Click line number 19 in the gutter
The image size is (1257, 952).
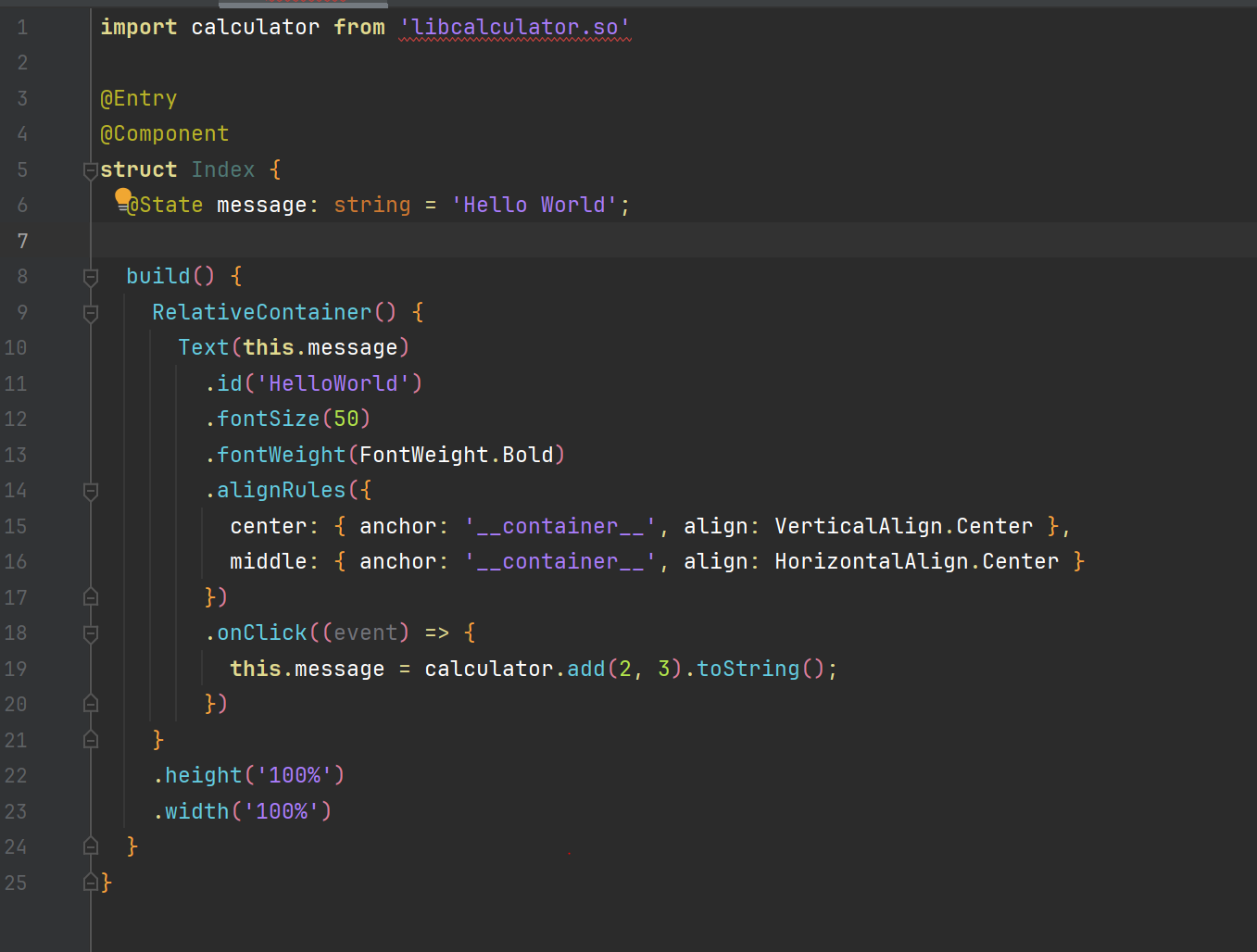(16, 669)
